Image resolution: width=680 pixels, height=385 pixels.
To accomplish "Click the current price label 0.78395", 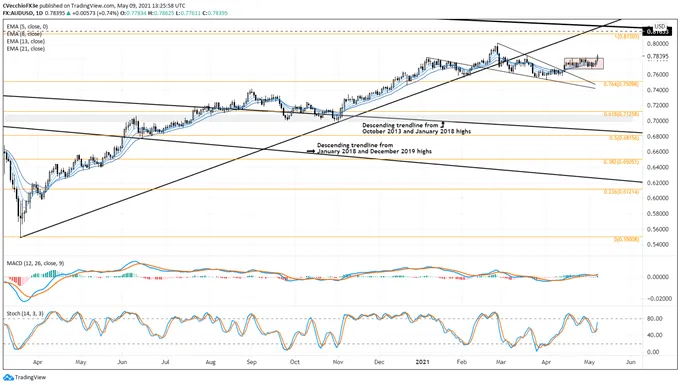I will (x=656, y=56).
